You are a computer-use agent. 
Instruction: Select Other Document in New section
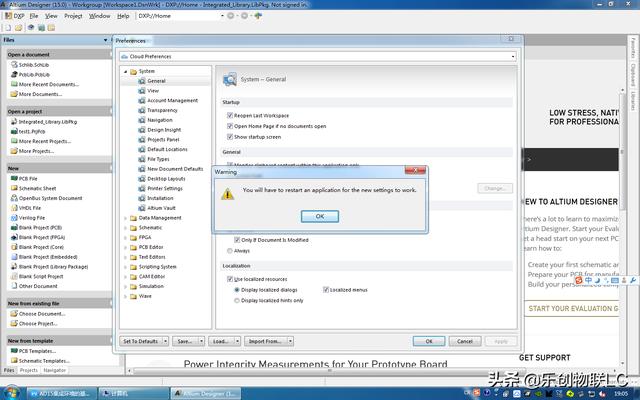click(x=38, y=286)
